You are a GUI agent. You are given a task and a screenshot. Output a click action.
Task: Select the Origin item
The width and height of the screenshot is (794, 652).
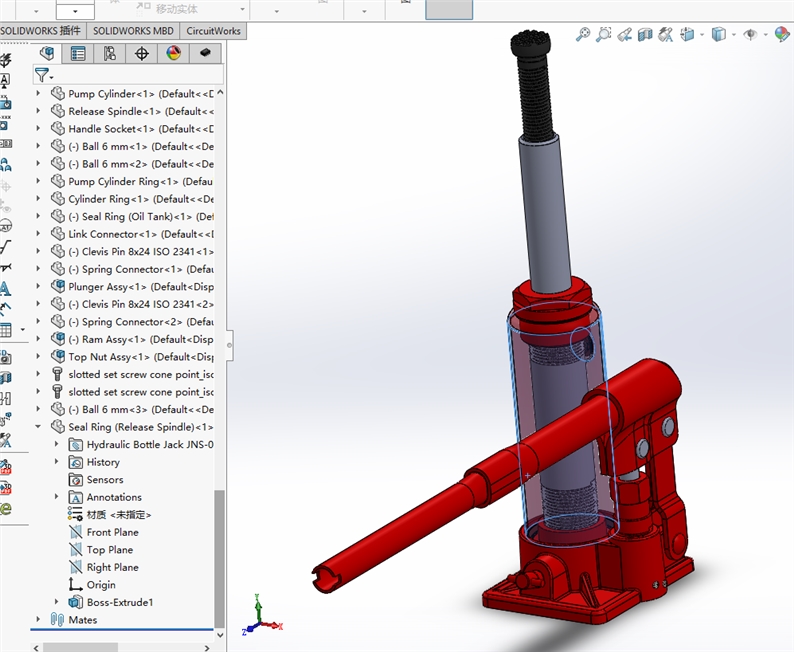[x=101, y=585]
